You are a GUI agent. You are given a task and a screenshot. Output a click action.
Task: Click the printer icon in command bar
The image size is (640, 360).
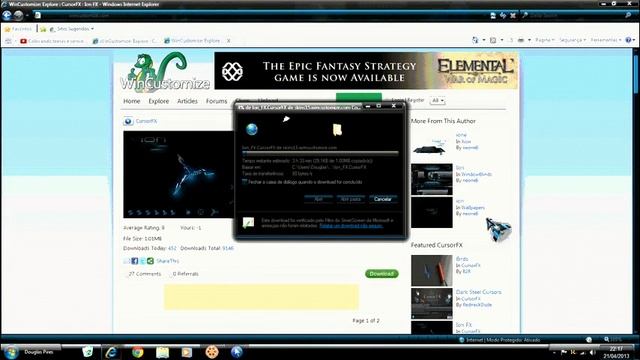pos(521,40)
